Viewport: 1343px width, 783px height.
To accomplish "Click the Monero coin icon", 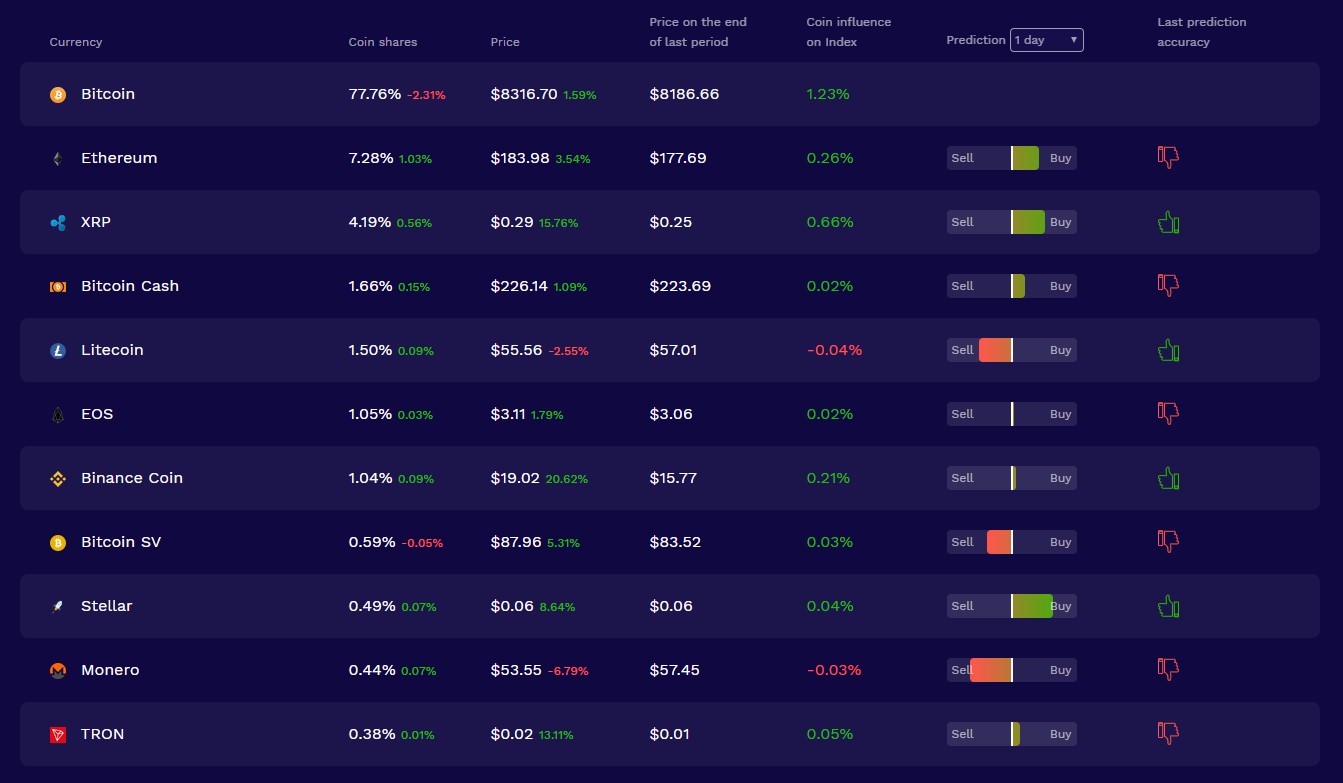I will [58, 670].
